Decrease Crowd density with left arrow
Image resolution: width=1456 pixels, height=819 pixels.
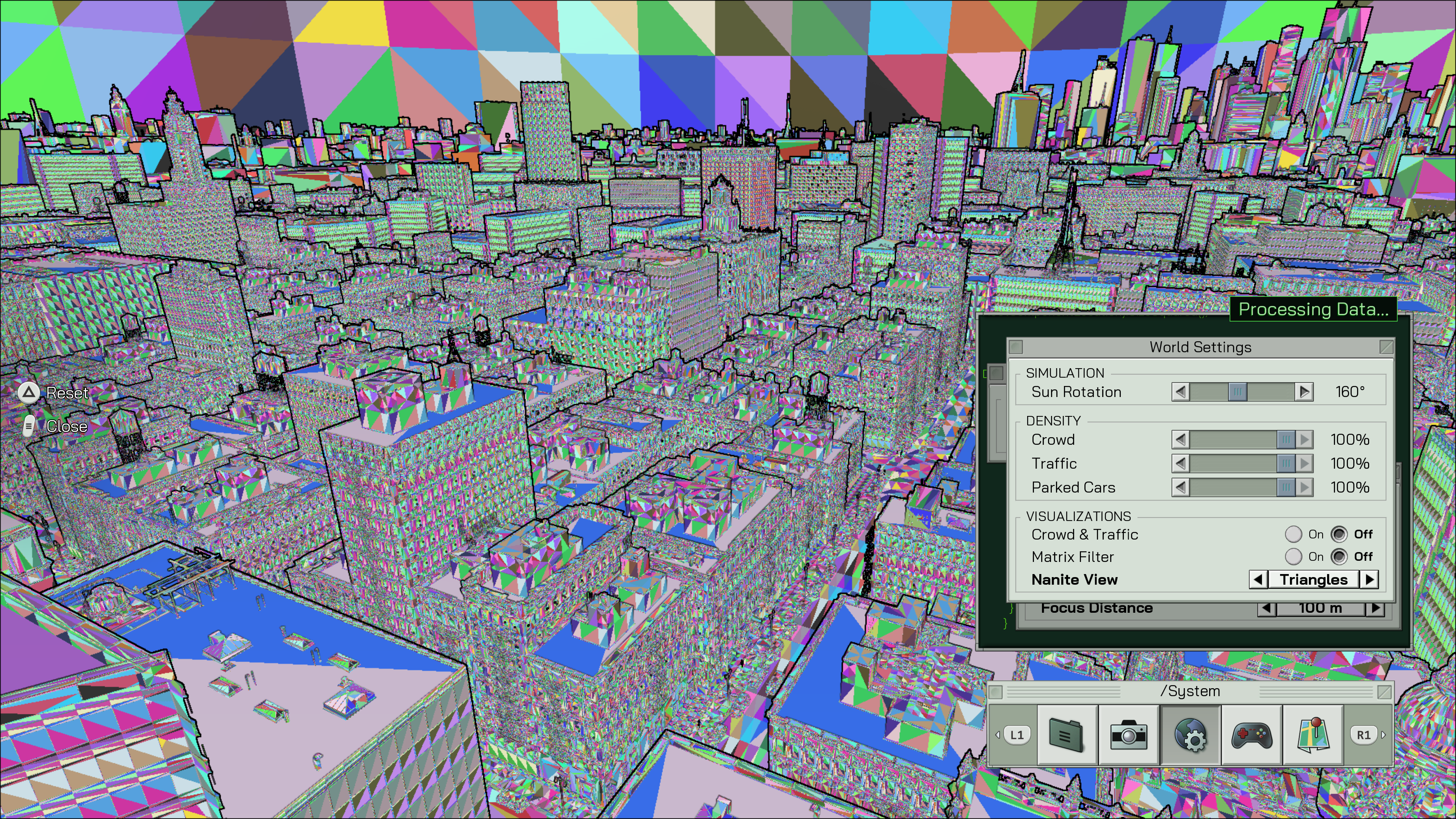1180,439
